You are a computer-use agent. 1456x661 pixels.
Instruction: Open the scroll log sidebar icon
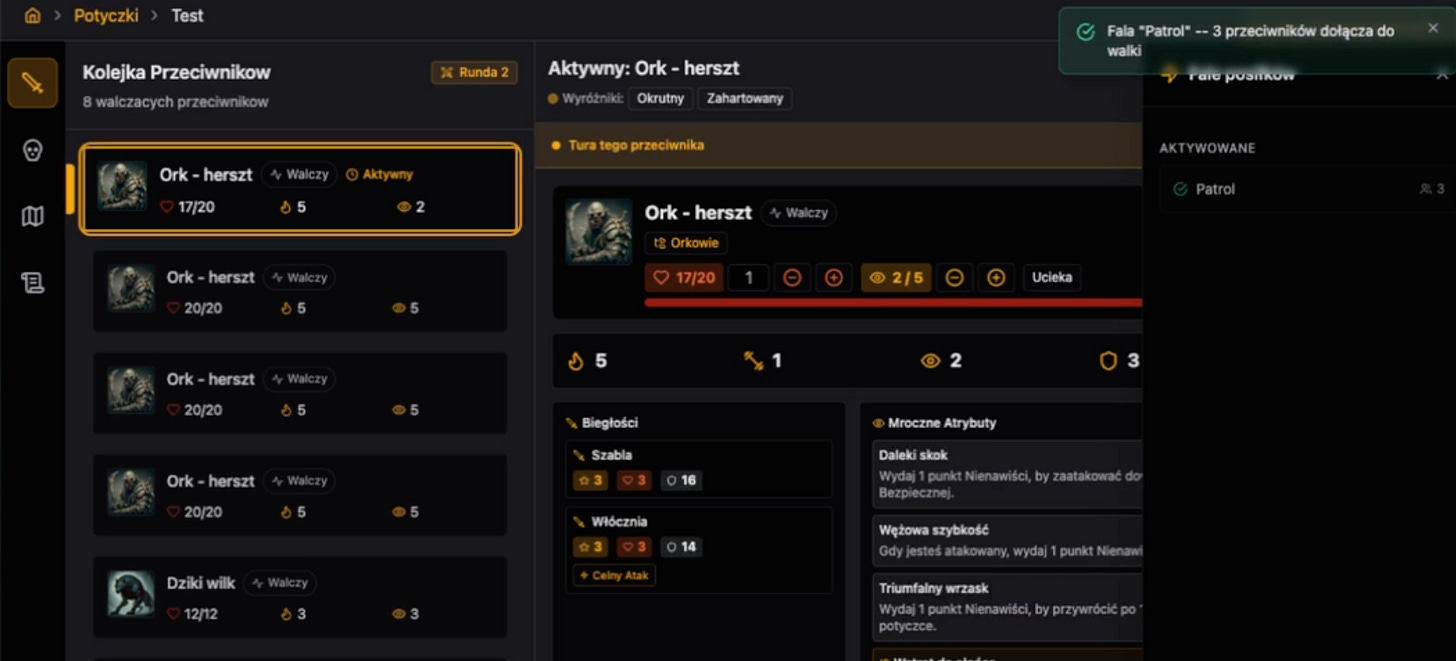coord(32,283)
